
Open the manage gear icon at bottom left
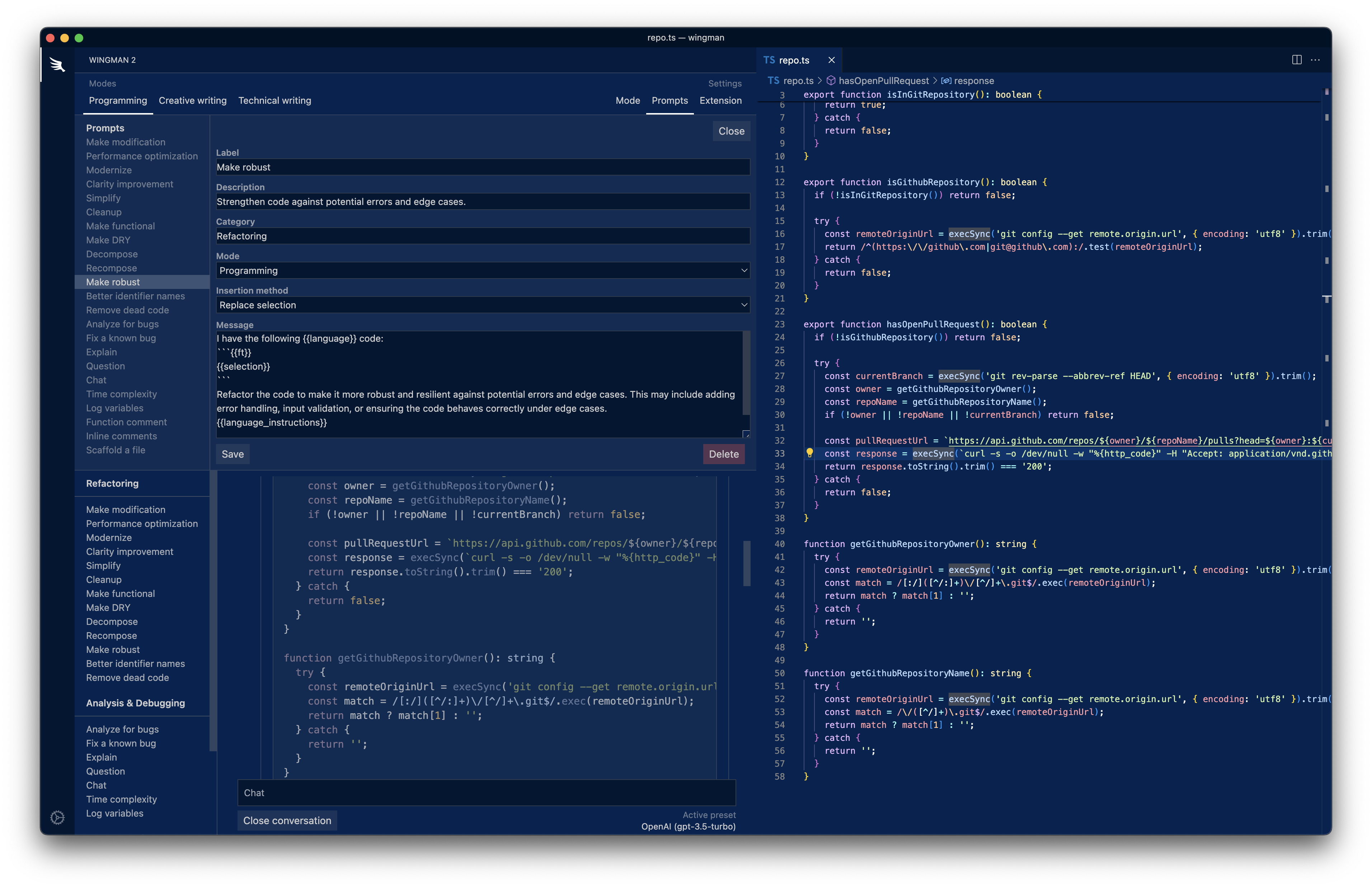point(57,817)
